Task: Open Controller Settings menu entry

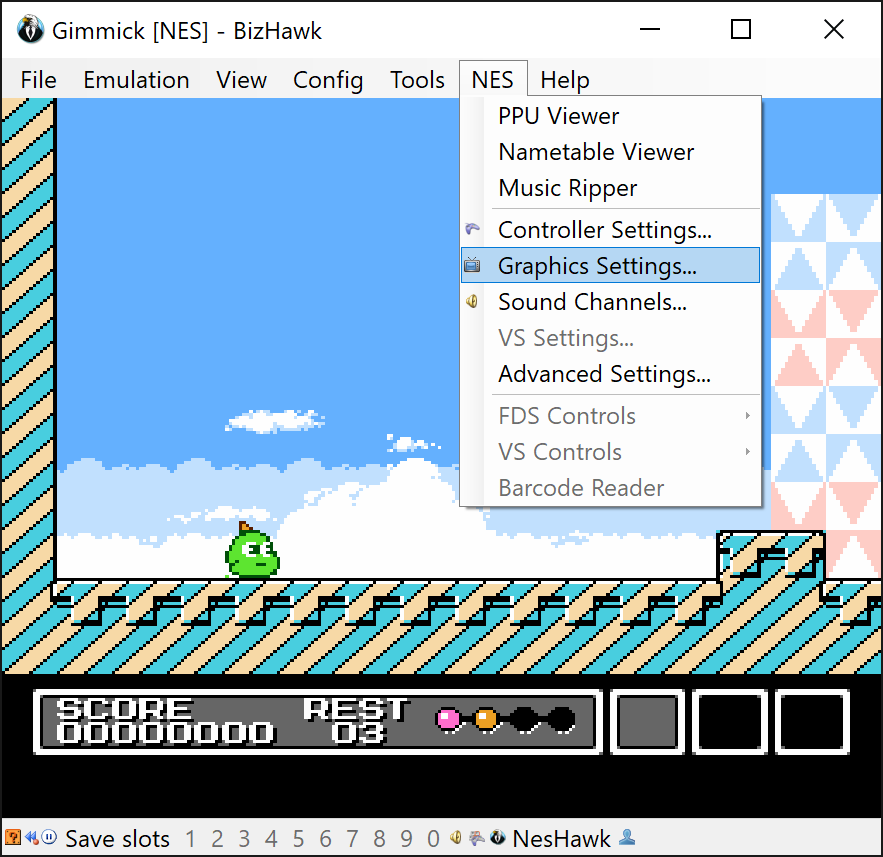Action: pos(610,229)
